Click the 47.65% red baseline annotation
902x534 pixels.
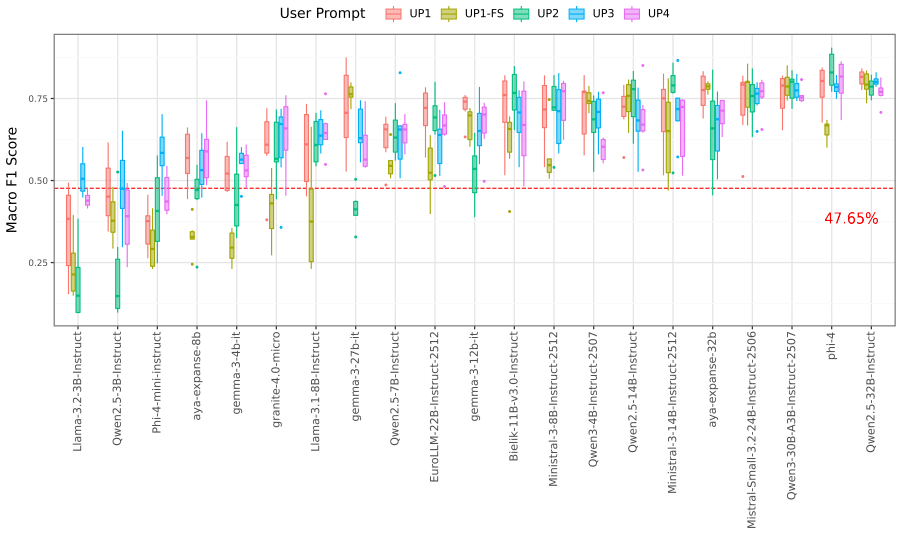click(x=851, y=219)
